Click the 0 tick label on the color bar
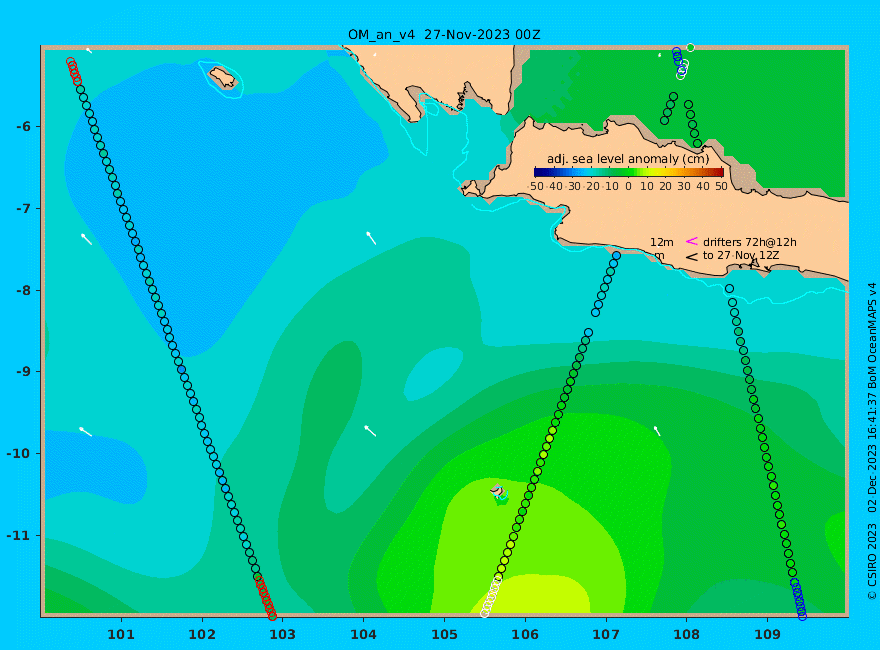Viewport: 880px width, 650px height. tap(629, 186)
